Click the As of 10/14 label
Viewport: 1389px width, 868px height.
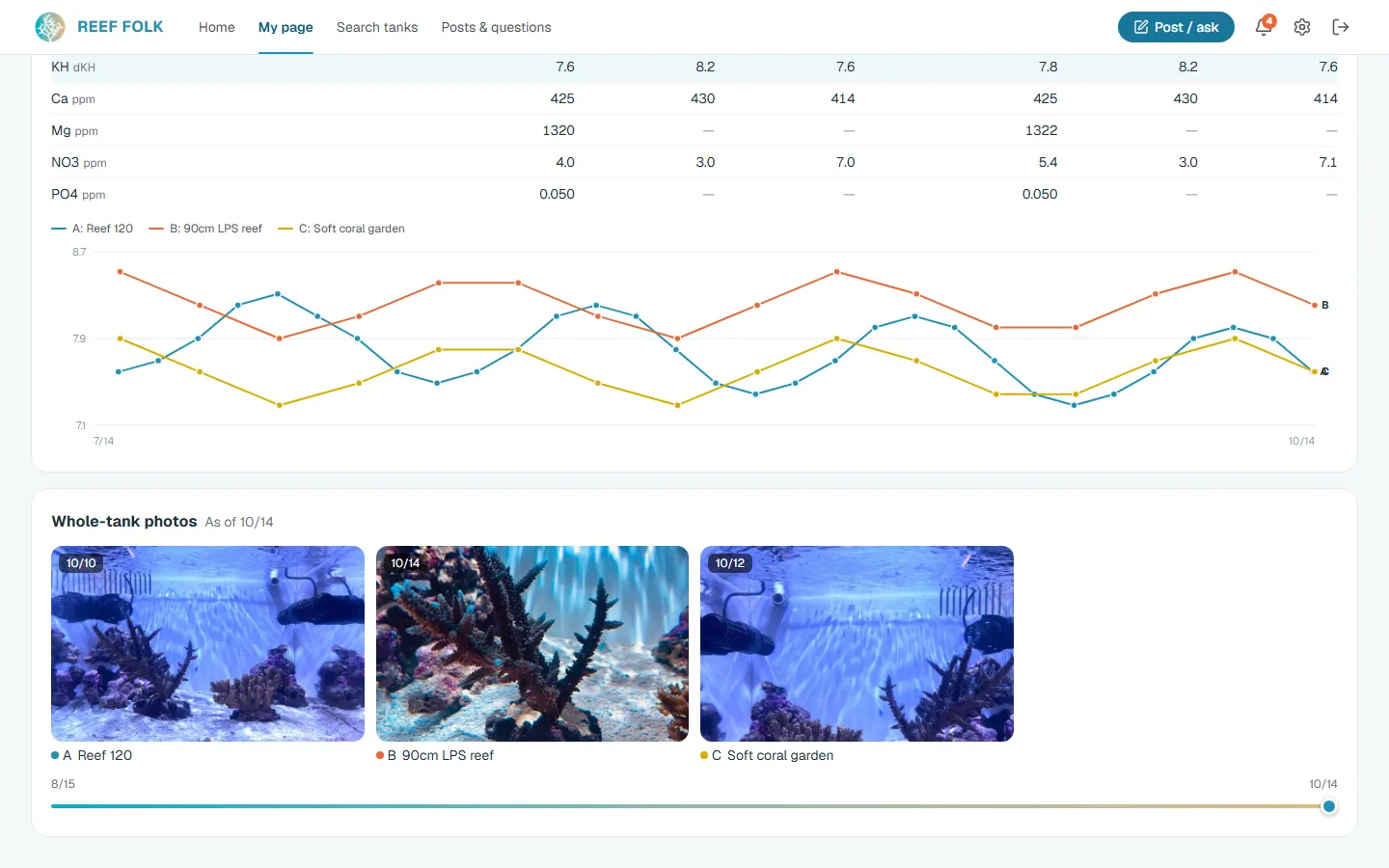pos(239,522)
